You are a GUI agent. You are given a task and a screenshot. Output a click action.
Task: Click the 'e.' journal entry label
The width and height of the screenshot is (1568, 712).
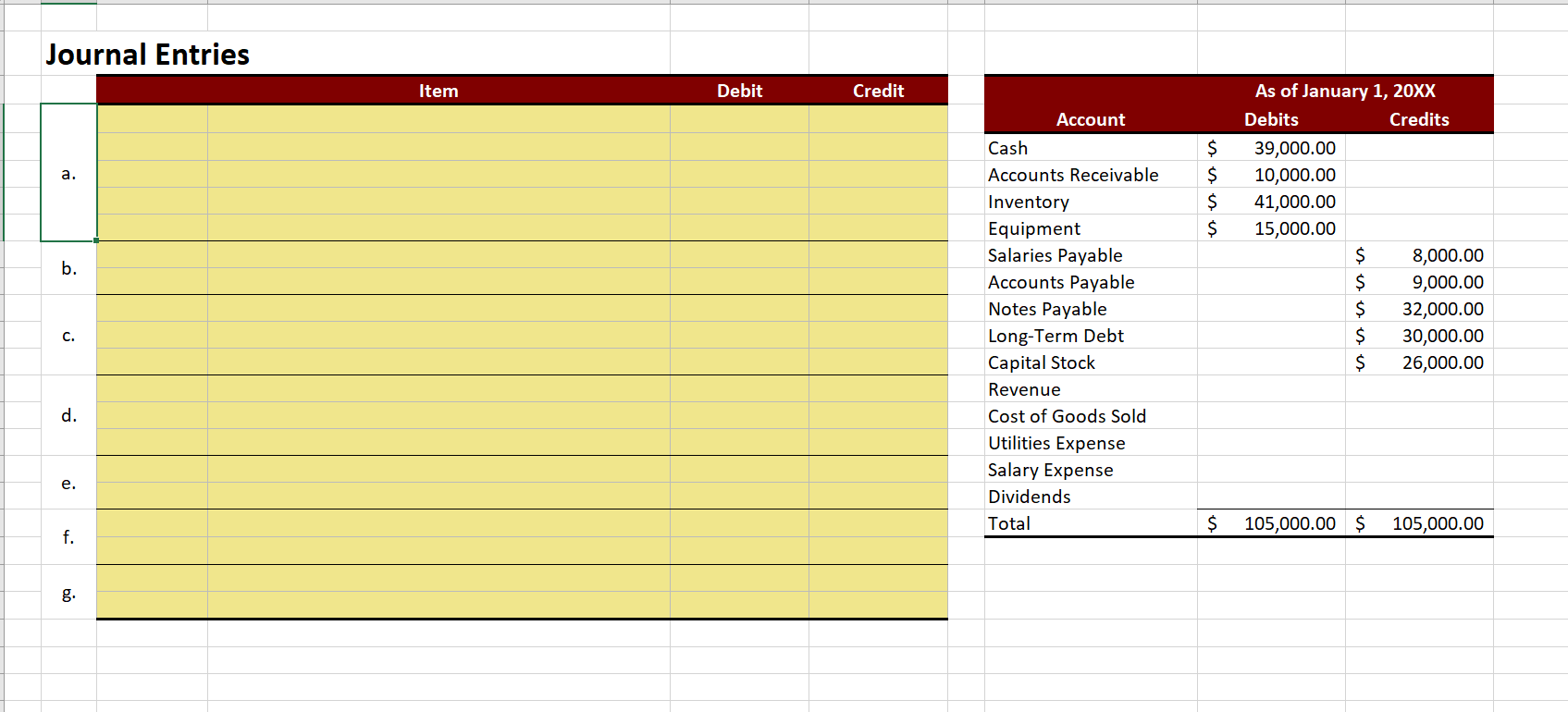68,483
